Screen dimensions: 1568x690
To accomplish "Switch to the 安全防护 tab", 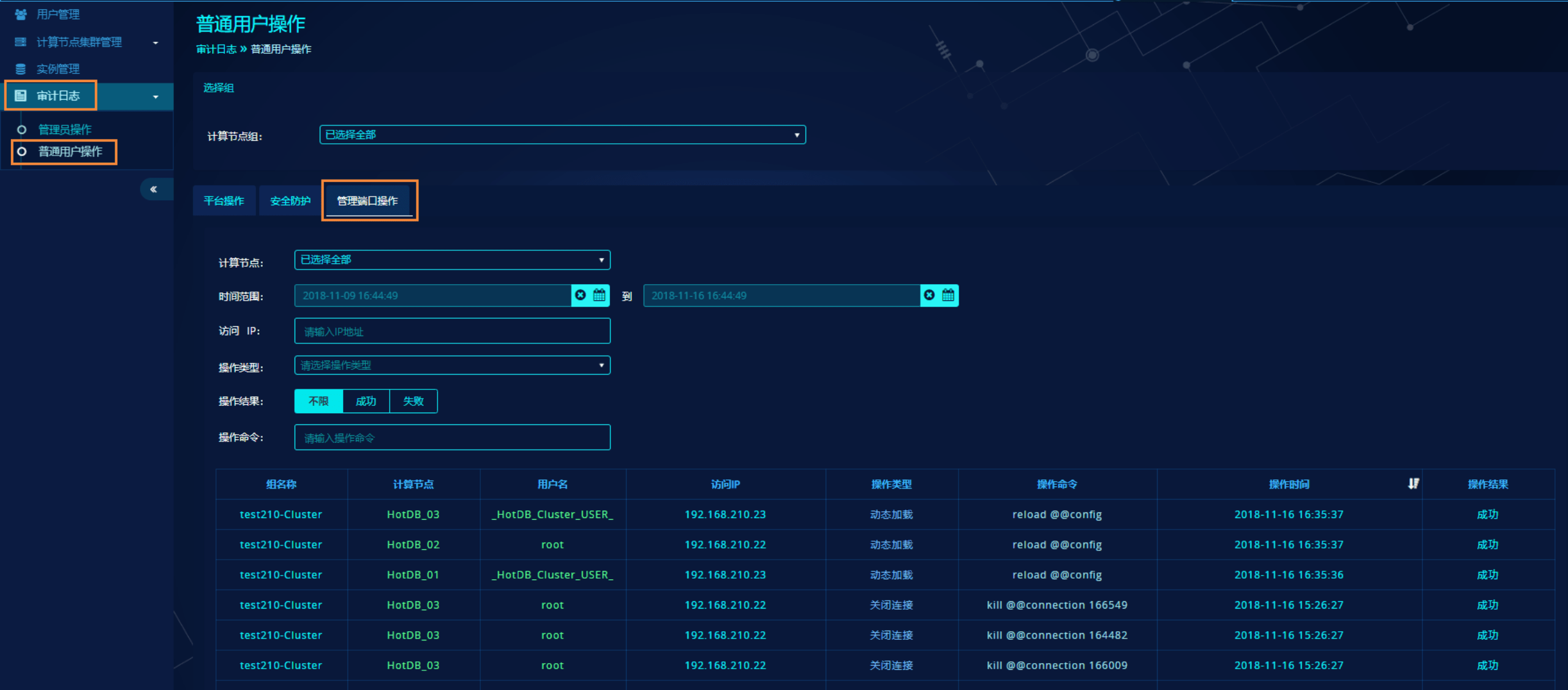I will click(x=290, y=201).
